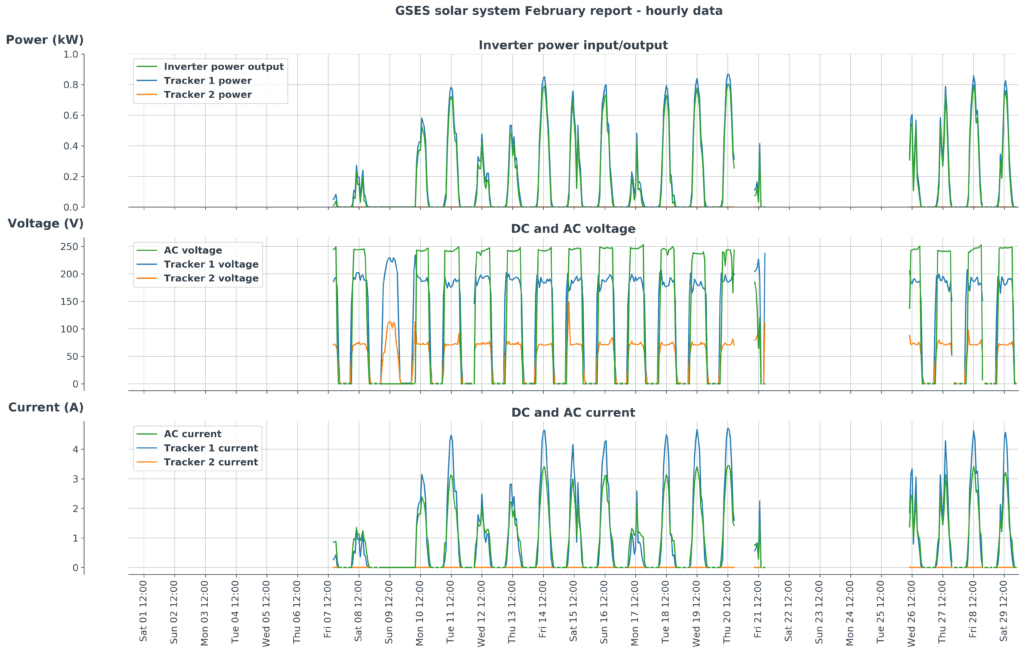
Task: Hide Tracker 1 voltage in legend
Action: pos(210,264)
